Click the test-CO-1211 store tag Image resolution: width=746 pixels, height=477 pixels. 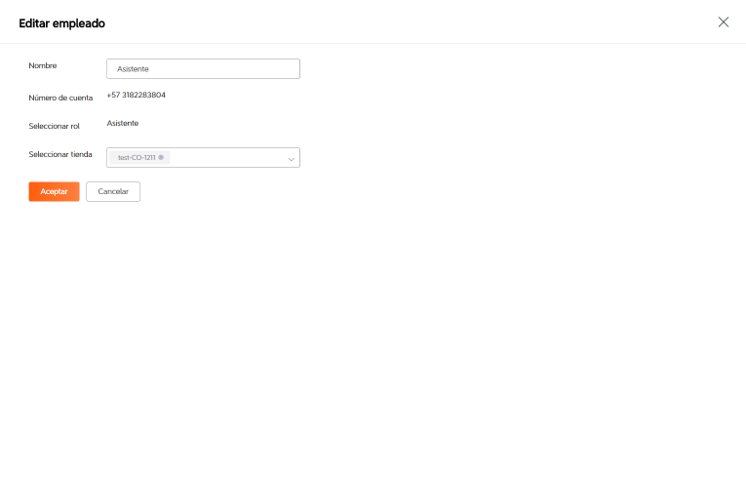pos(139,157)
